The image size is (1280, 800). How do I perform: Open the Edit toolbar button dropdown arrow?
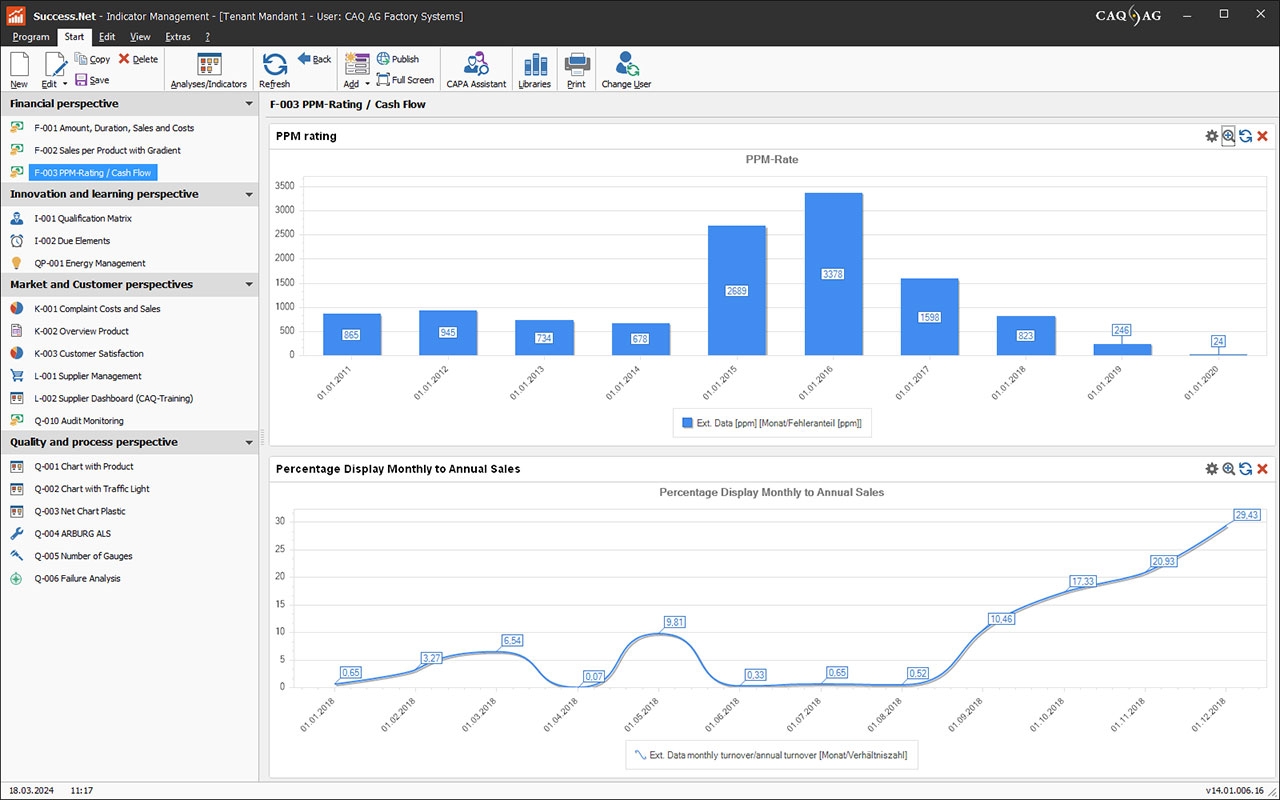65,84
